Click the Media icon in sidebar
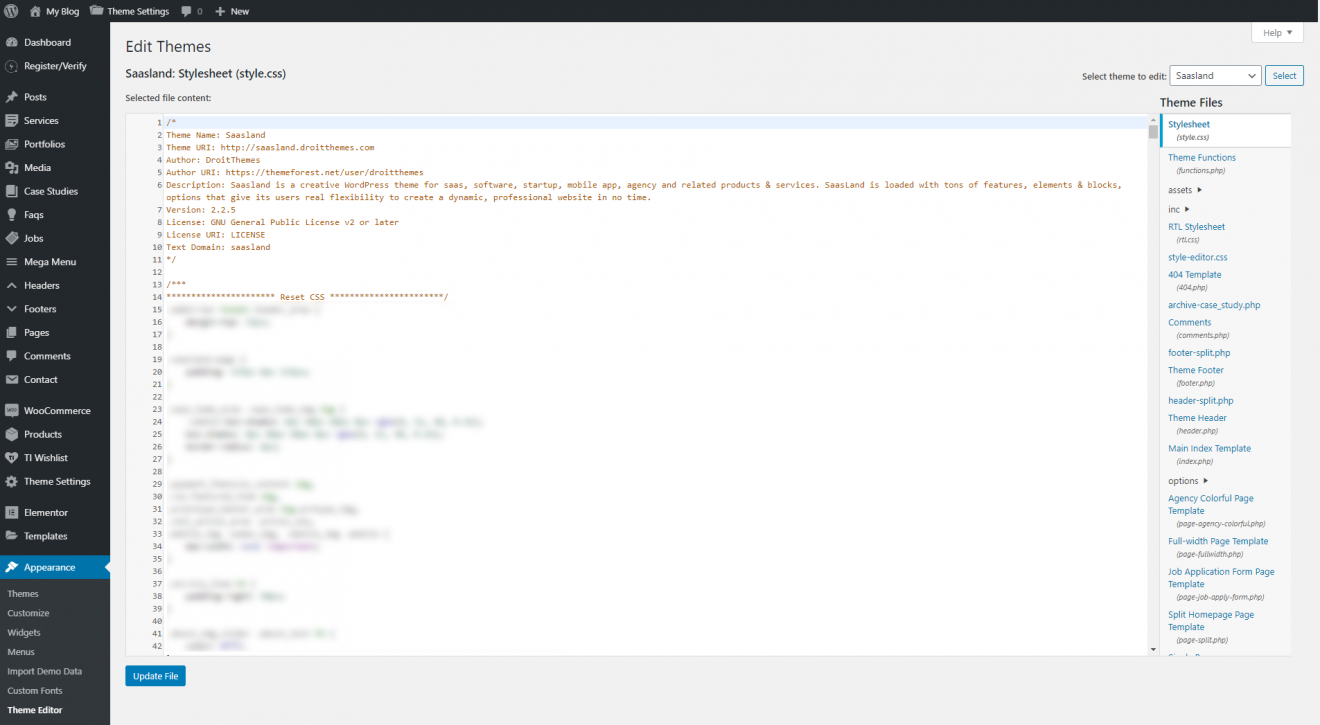The width and height of the screenshot is (1320, 725). click(x=12, y=168)
